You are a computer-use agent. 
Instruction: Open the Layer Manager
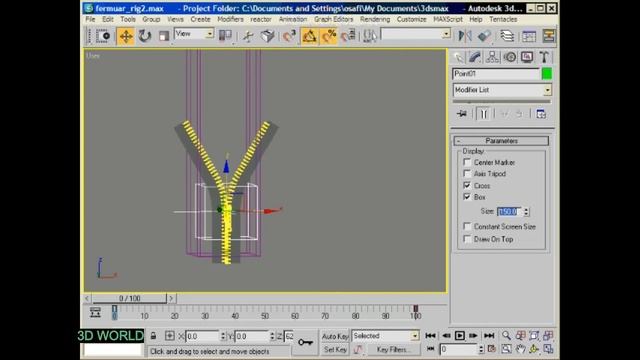pyautogui.click(x=507, y=36)
